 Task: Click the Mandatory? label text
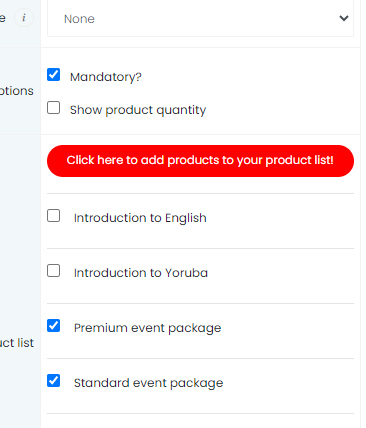coord(106,77)
